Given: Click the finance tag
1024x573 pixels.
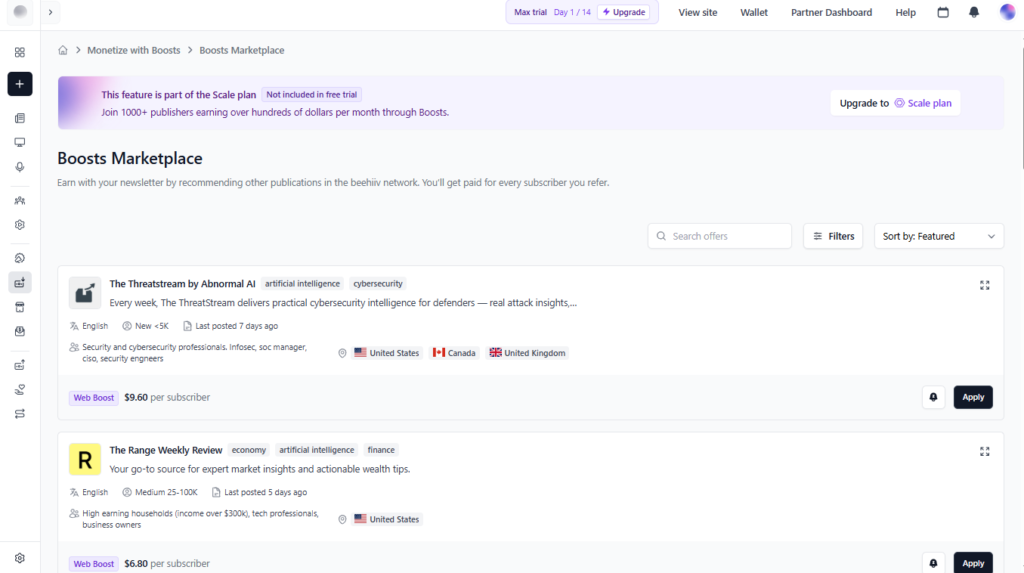Looking at the screenshot, I should [x=381, y=450].
